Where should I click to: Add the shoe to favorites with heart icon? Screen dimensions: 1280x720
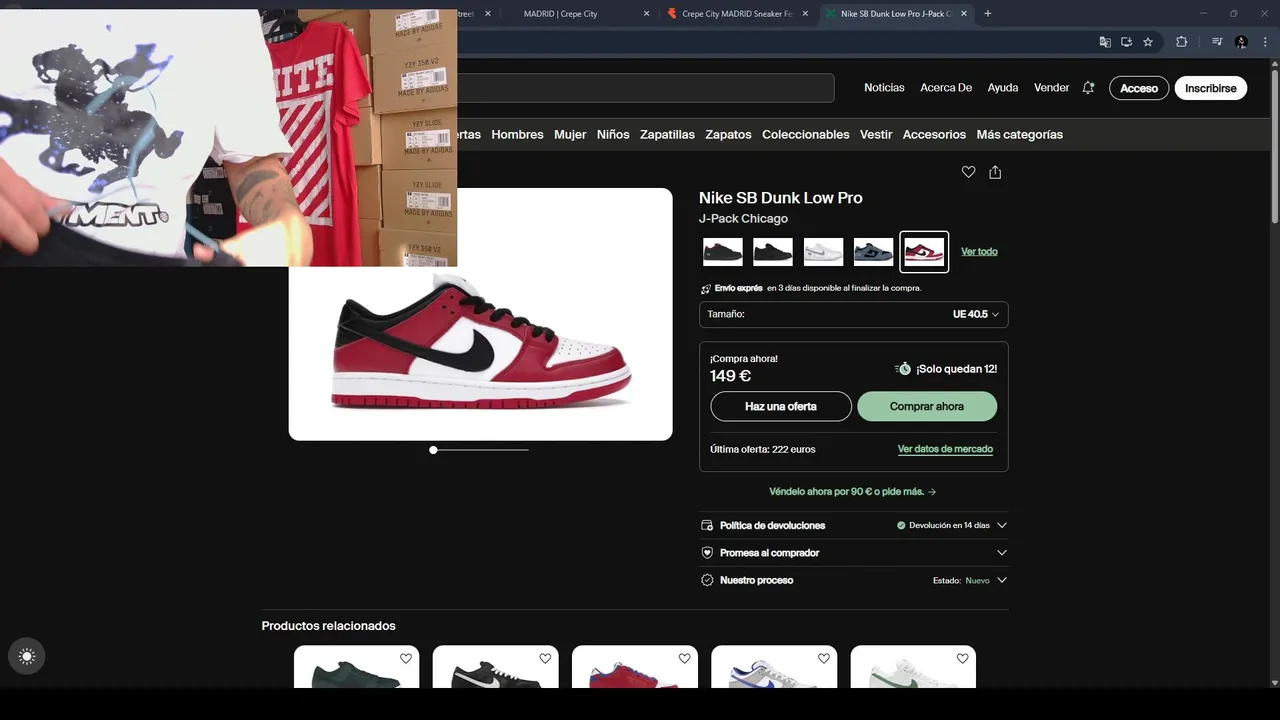968,172
